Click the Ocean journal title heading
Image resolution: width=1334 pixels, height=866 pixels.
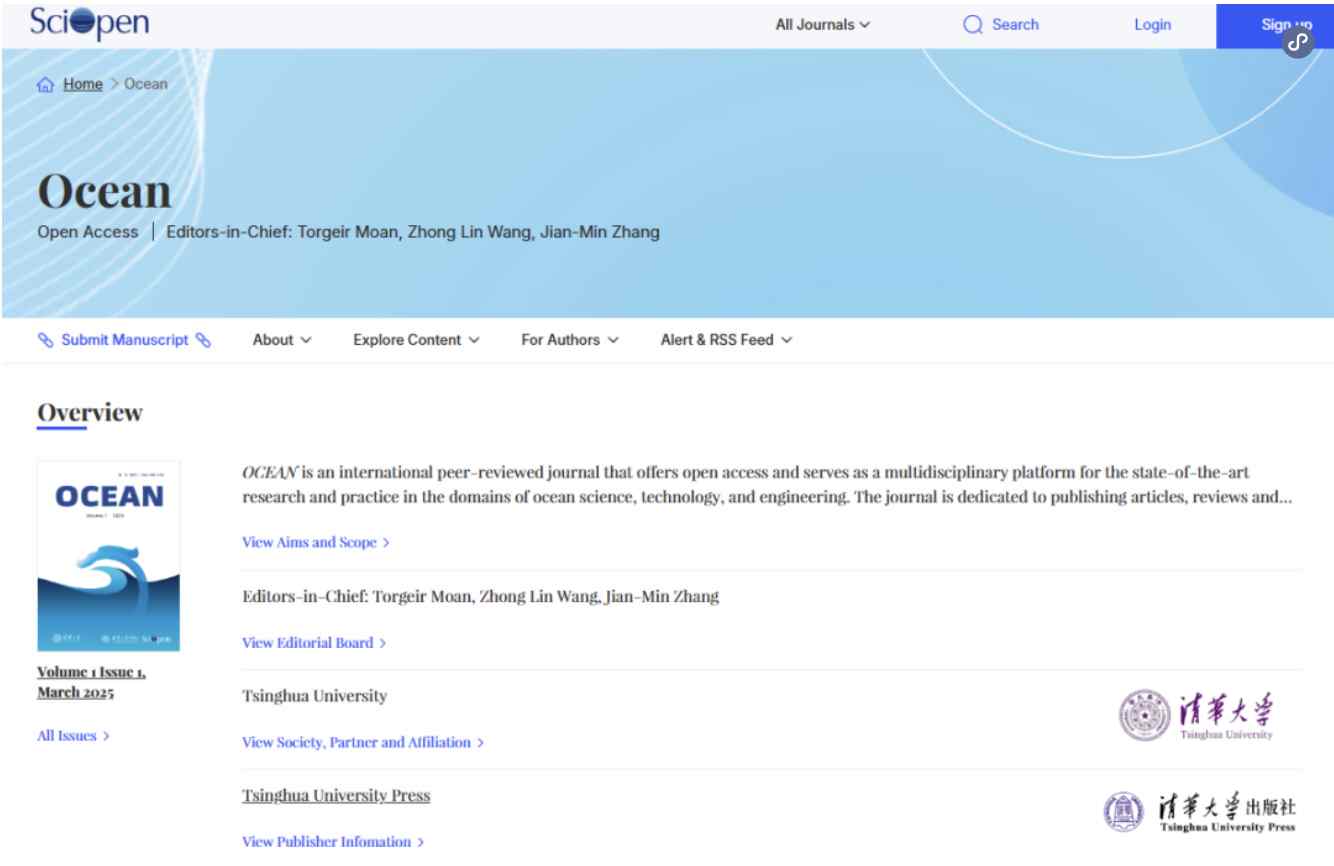pyautogui.click(x=104, y=192)
